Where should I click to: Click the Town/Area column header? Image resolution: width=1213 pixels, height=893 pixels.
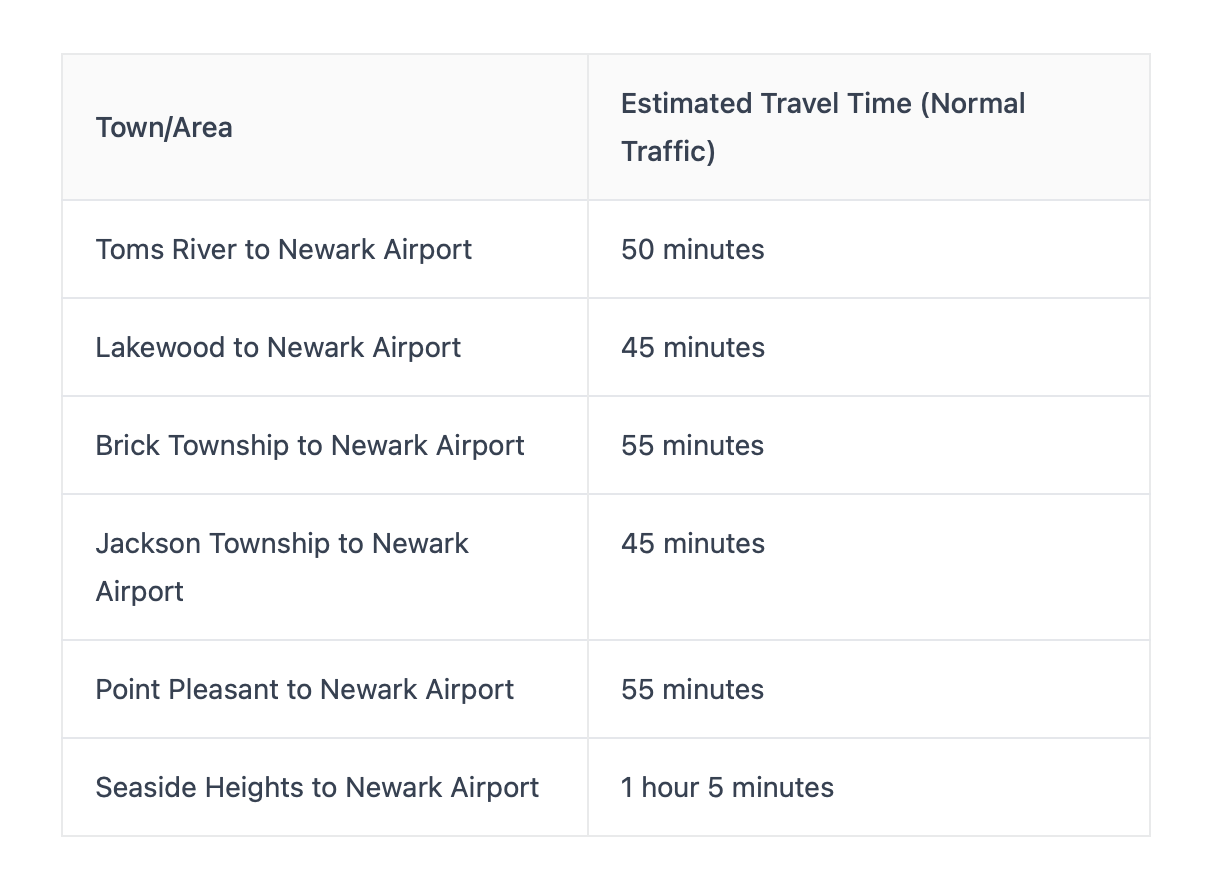[164, 128]
